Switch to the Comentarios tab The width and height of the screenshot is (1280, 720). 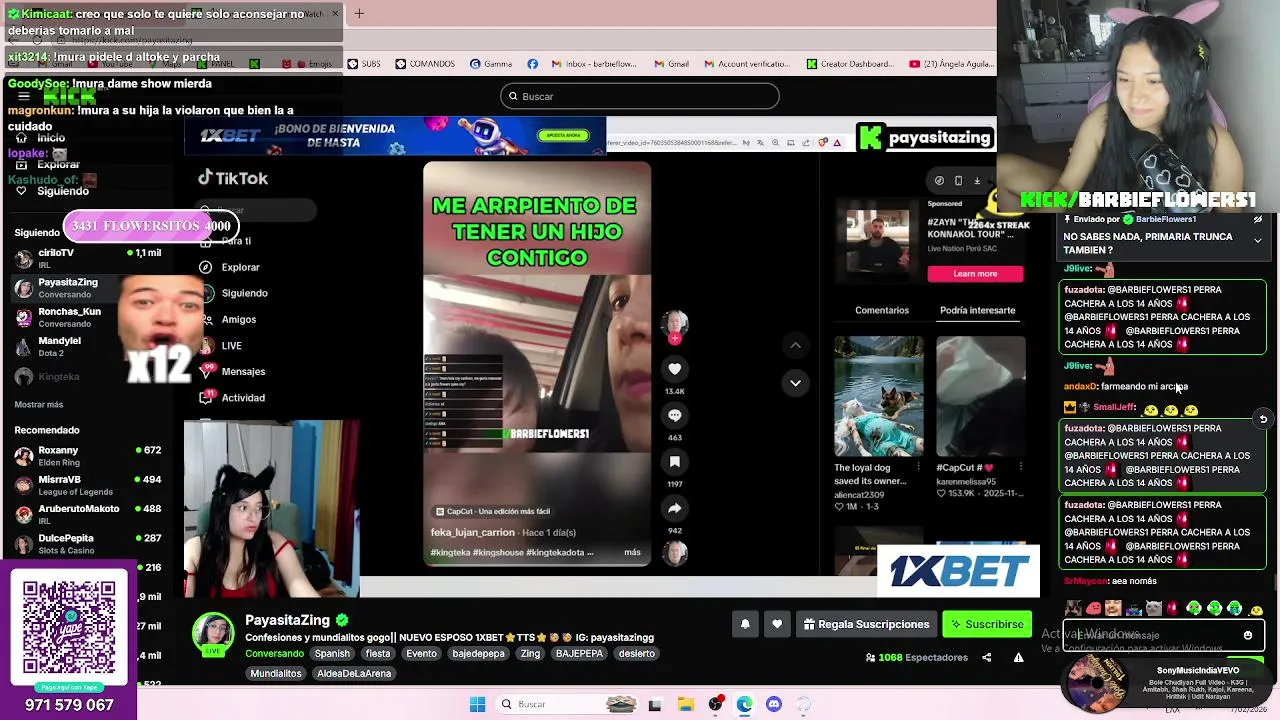point(882,310)
